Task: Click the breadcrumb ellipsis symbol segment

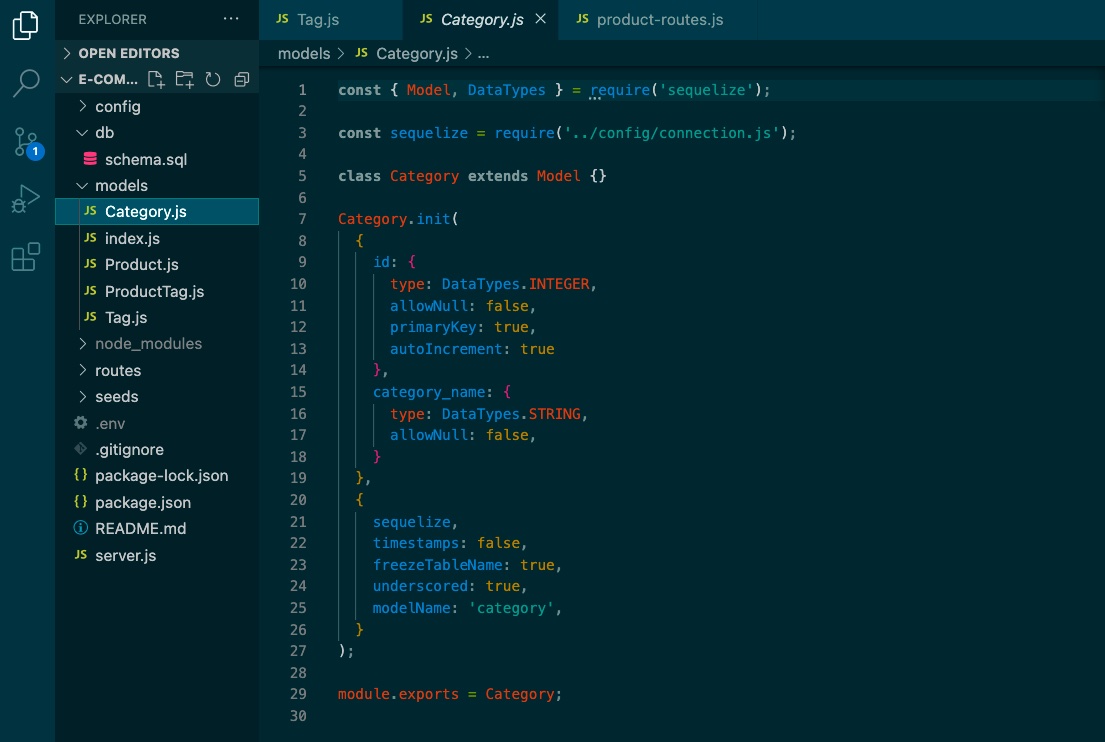Action: (483, 54)
